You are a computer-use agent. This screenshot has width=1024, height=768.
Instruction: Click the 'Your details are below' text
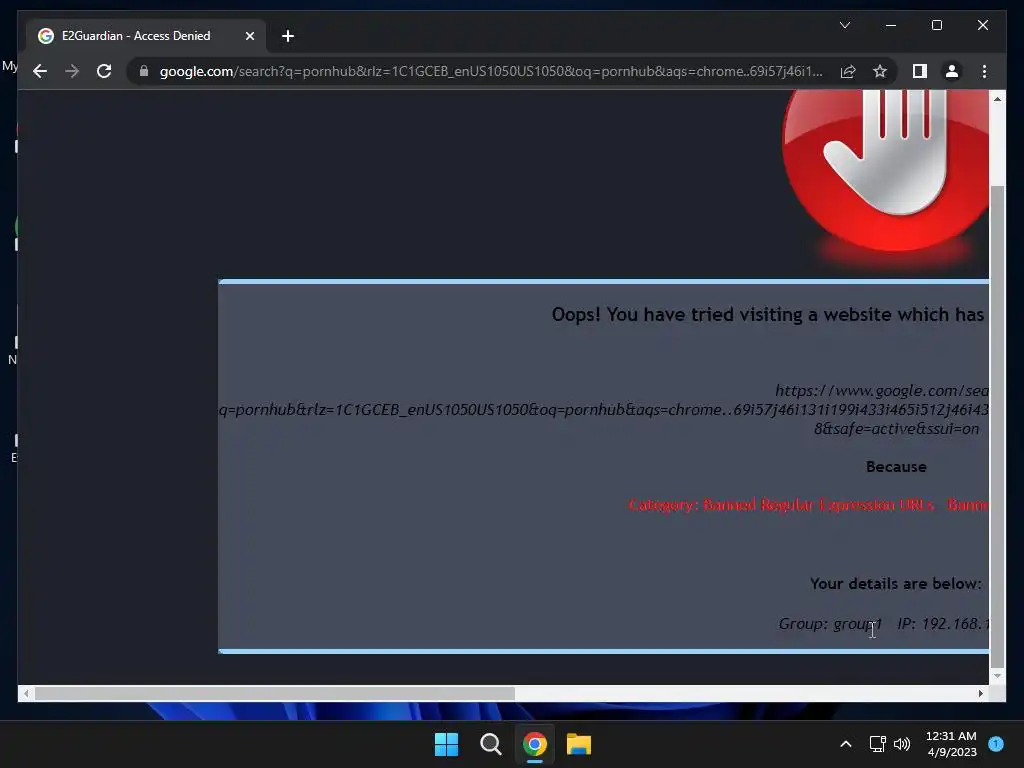pos(896,584)
